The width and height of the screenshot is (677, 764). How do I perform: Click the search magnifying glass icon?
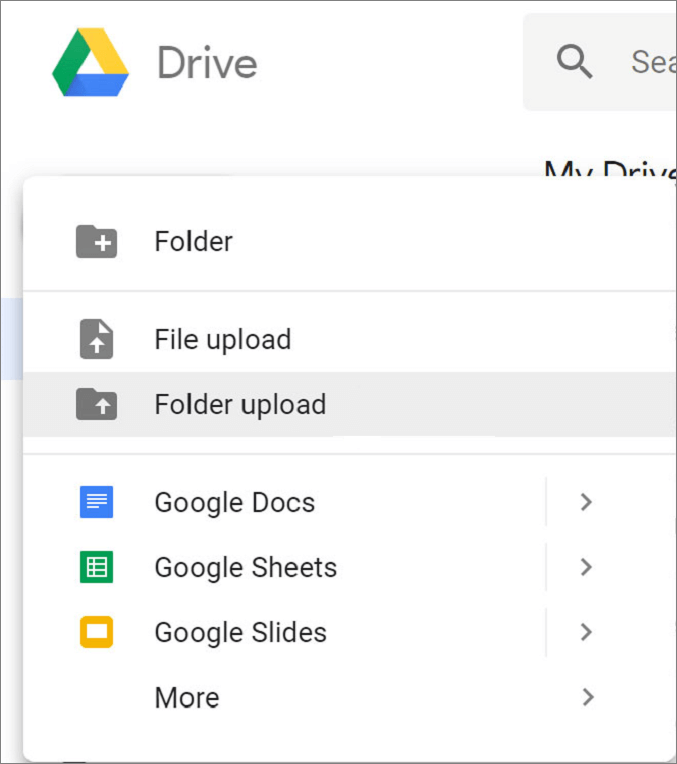575,62
